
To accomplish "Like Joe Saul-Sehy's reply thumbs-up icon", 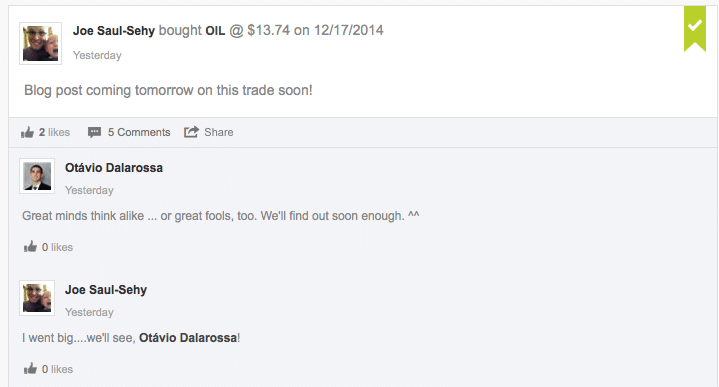I will 30,369.
